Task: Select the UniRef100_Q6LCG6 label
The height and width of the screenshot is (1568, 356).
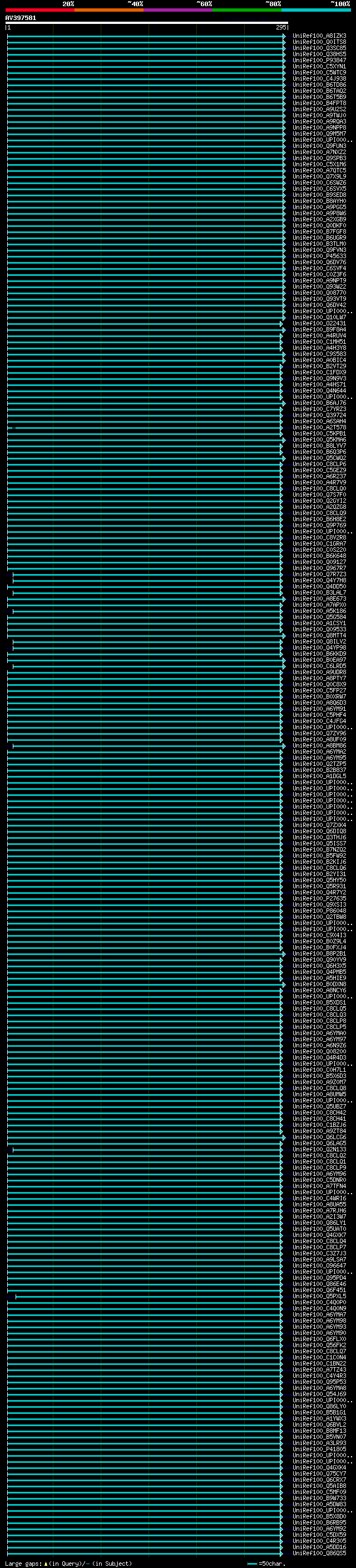Action: [319, 1137]
